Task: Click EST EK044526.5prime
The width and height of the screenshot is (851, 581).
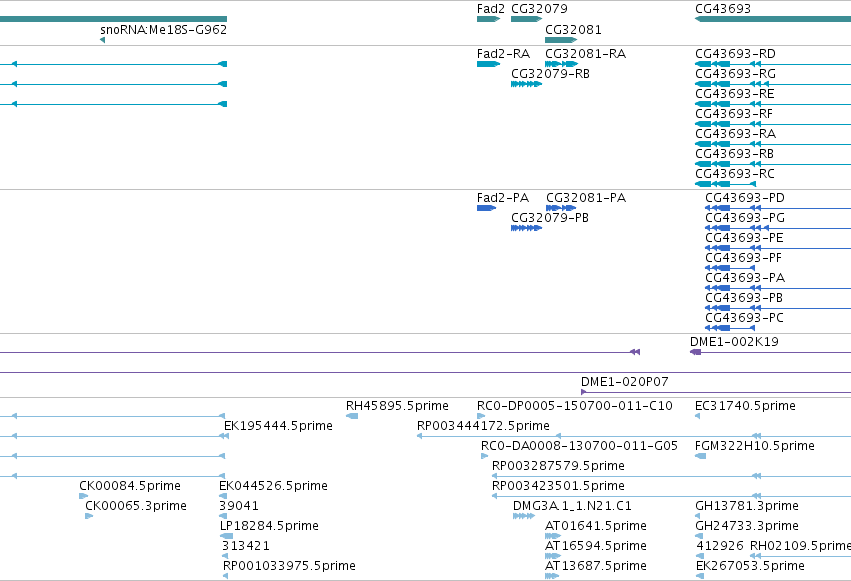Action: (x=223, y=496)
